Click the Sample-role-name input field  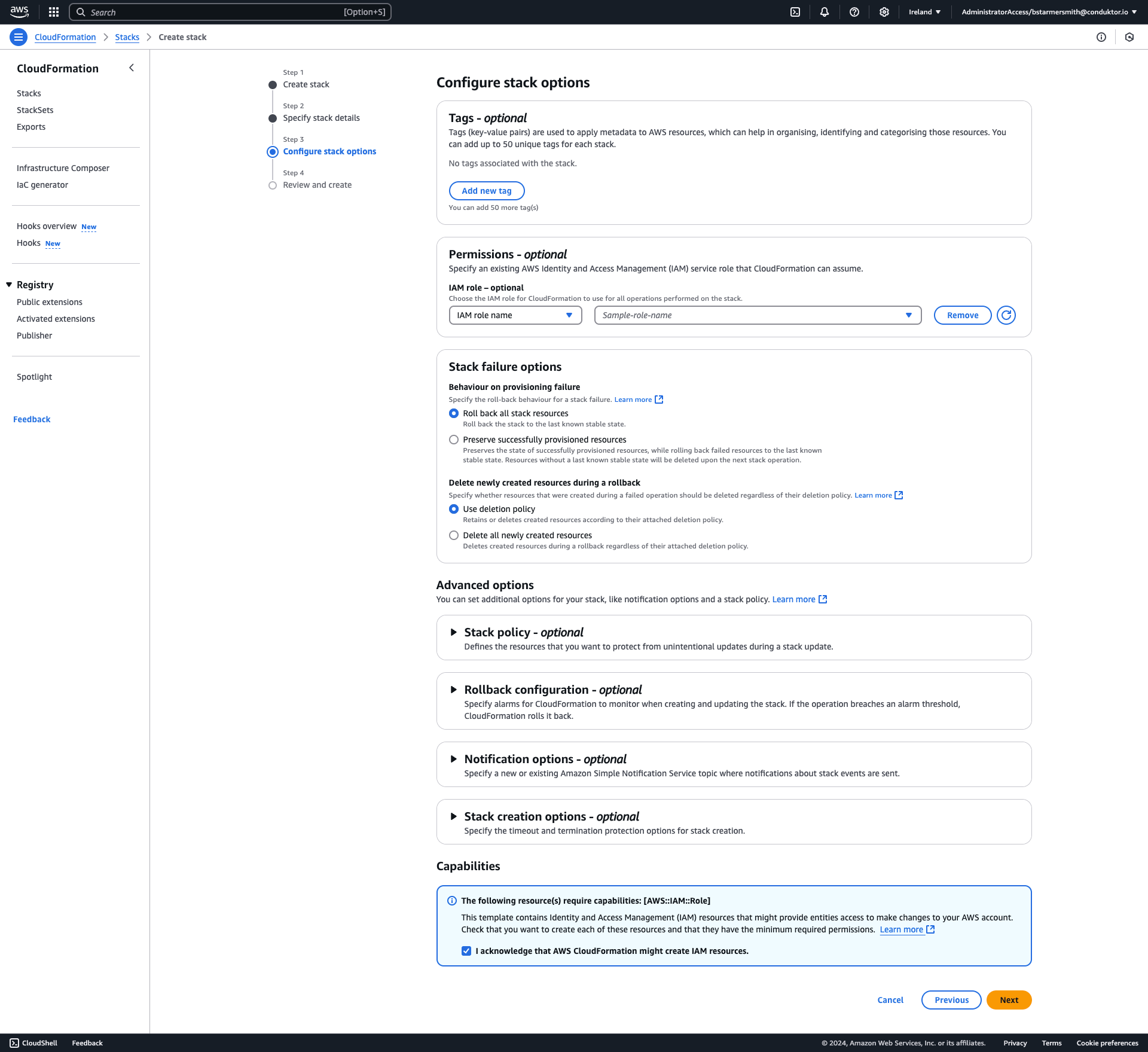click(x=756, y=315)
